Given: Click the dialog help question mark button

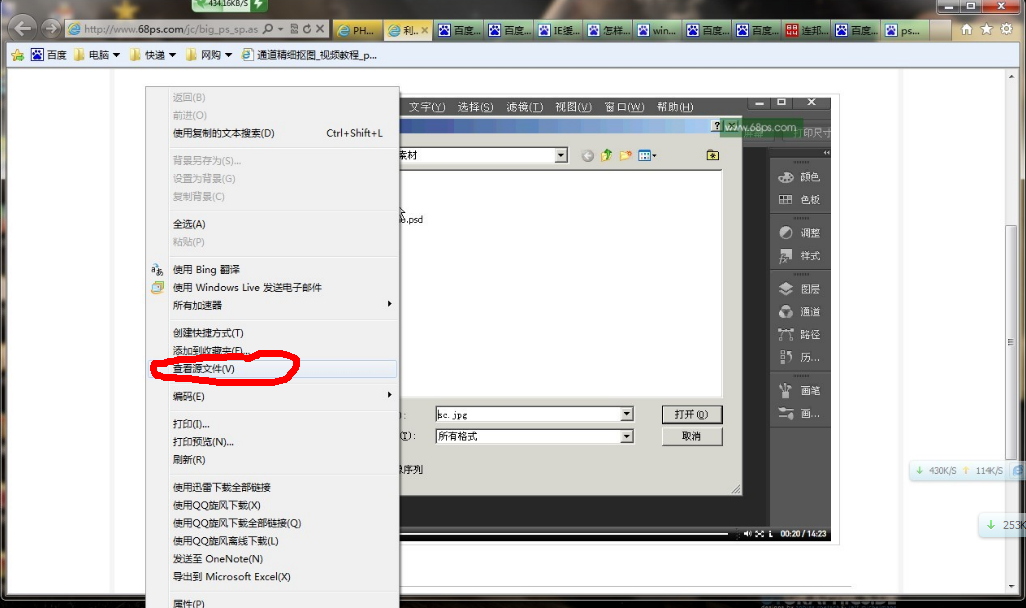Looking at the screenshot, I should [716, 126].
